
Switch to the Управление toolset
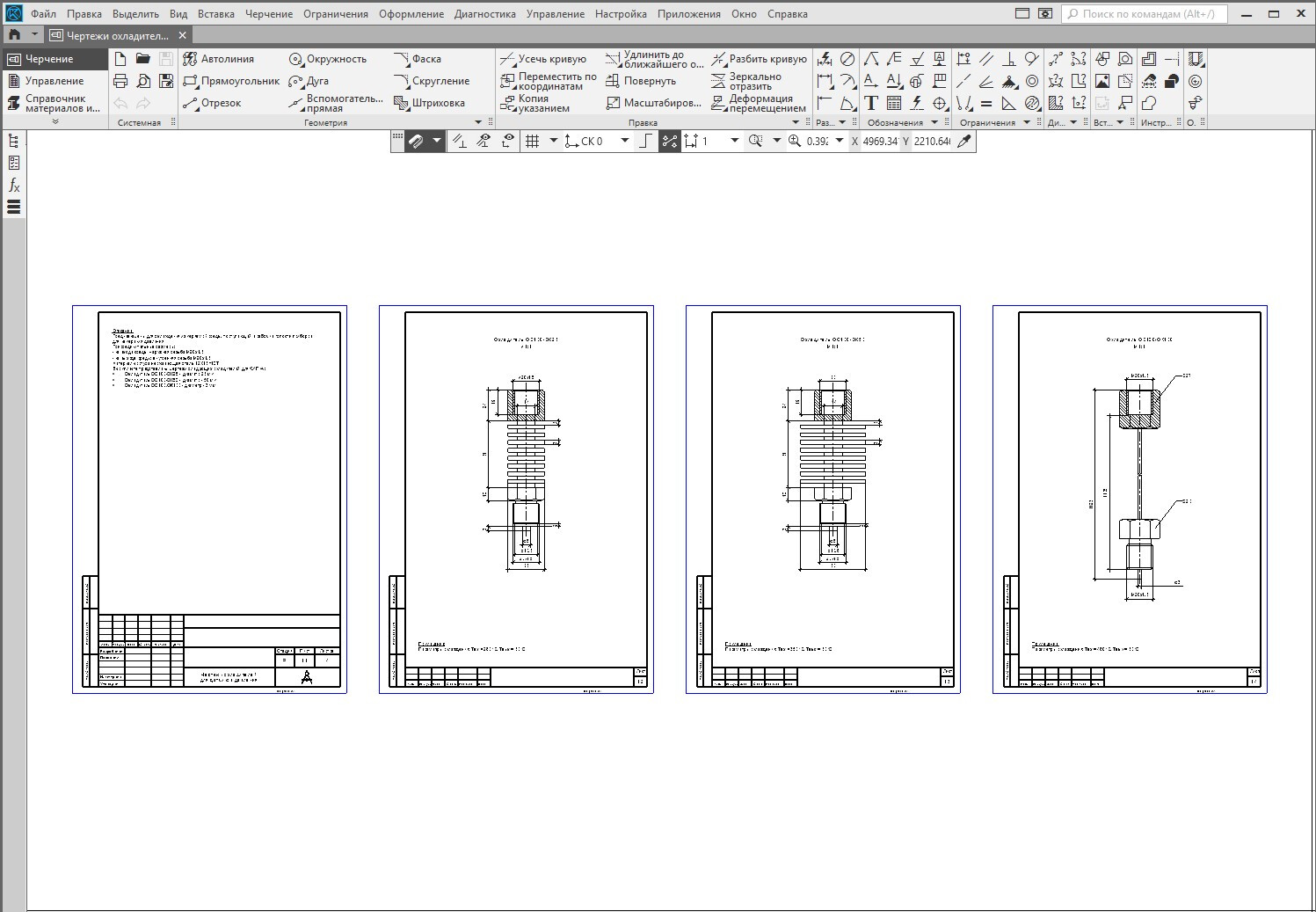click(53, 81)
